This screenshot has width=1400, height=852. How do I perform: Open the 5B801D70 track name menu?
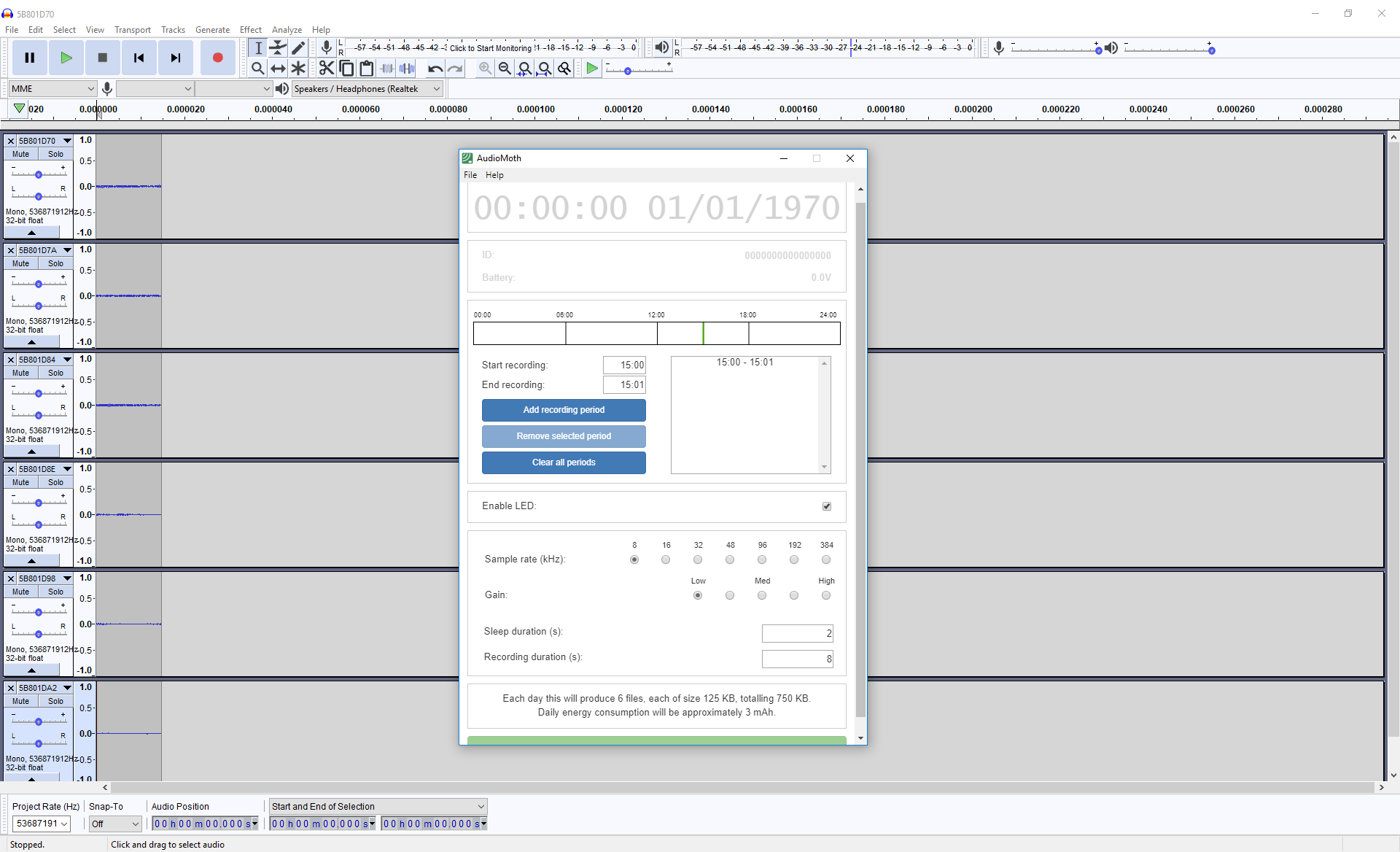pyautogui.click(x=45, y=141)
